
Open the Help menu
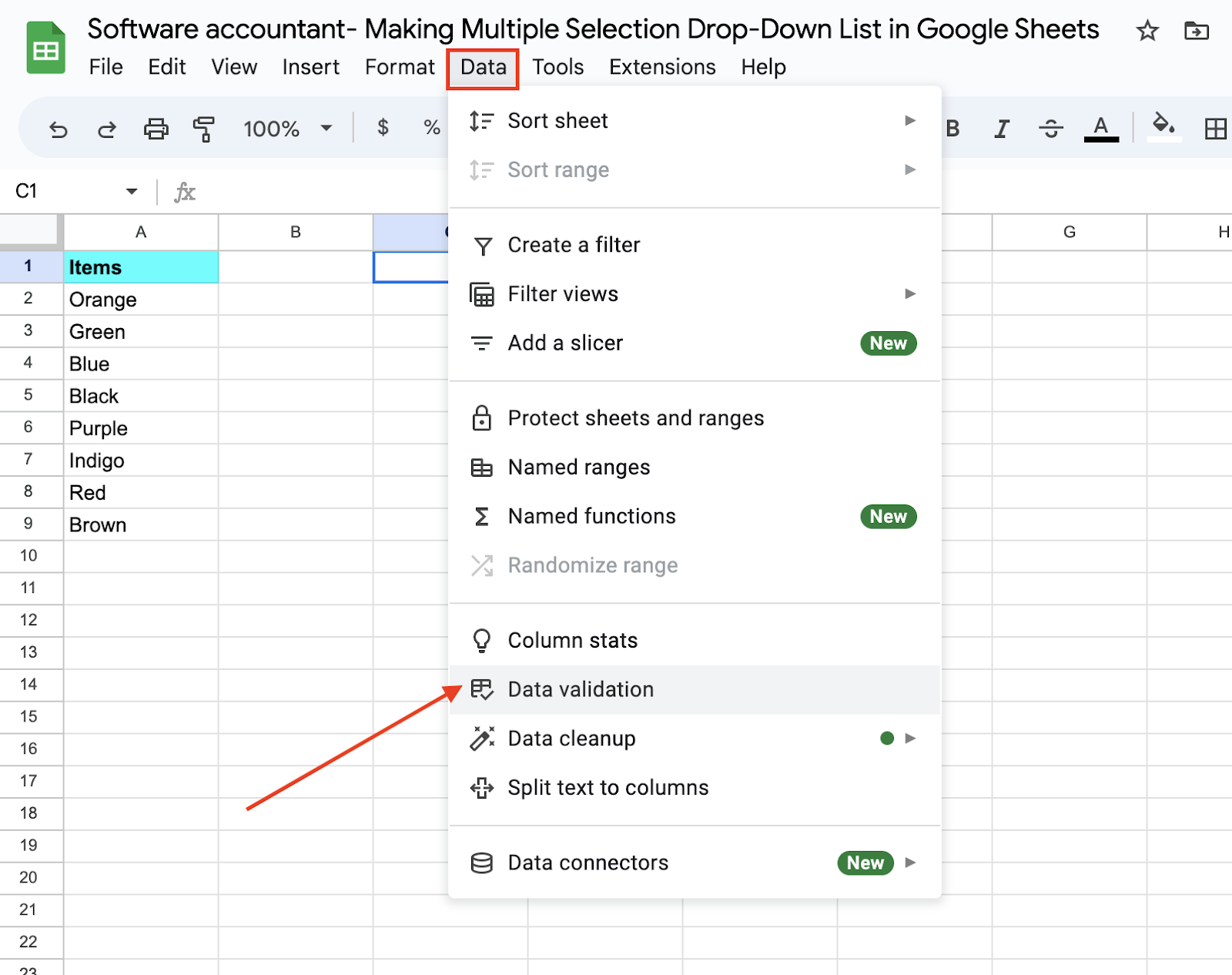763,67
